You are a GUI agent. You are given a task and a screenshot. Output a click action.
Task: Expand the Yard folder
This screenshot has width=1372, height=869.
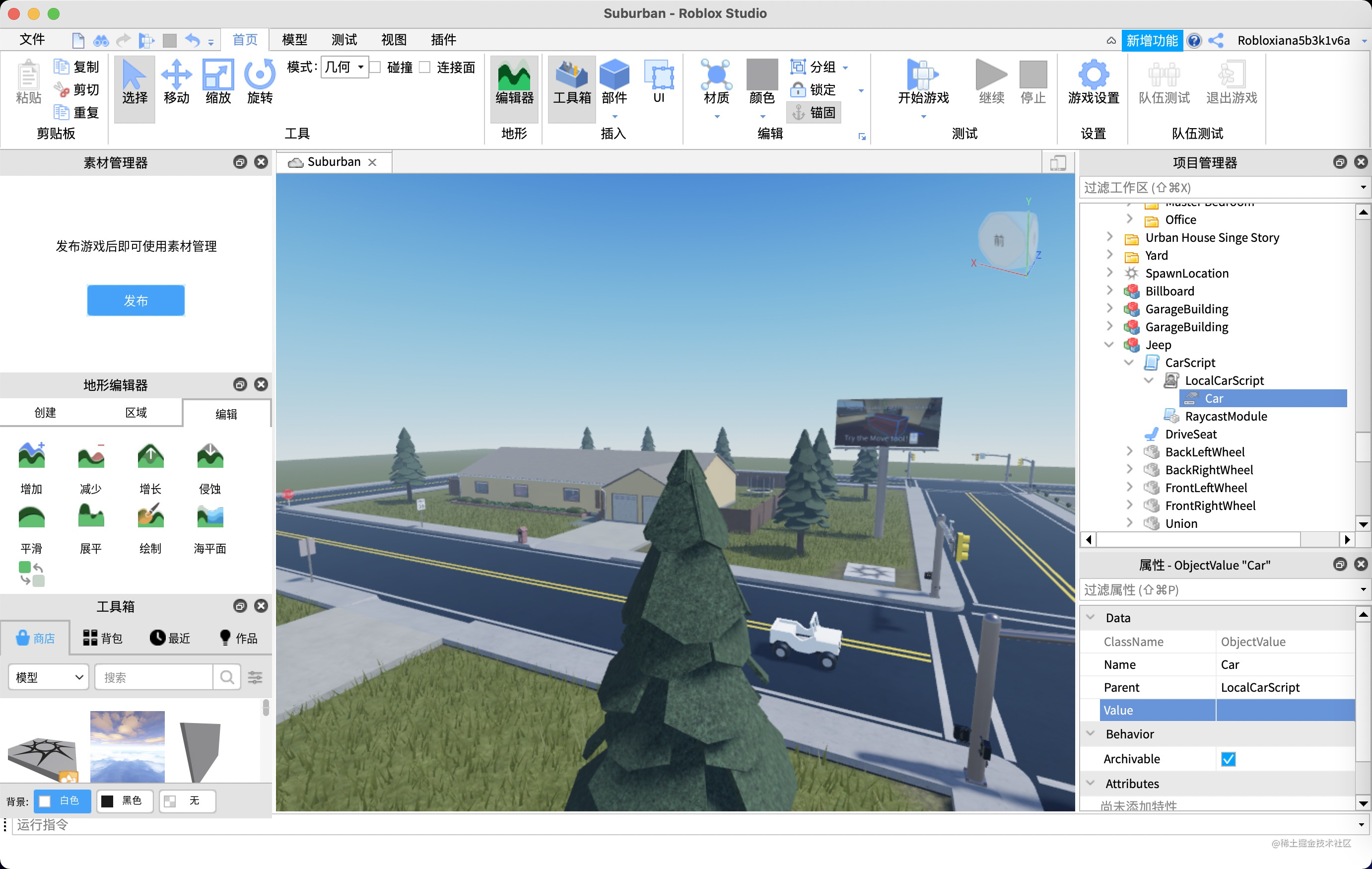(1109, 255)
